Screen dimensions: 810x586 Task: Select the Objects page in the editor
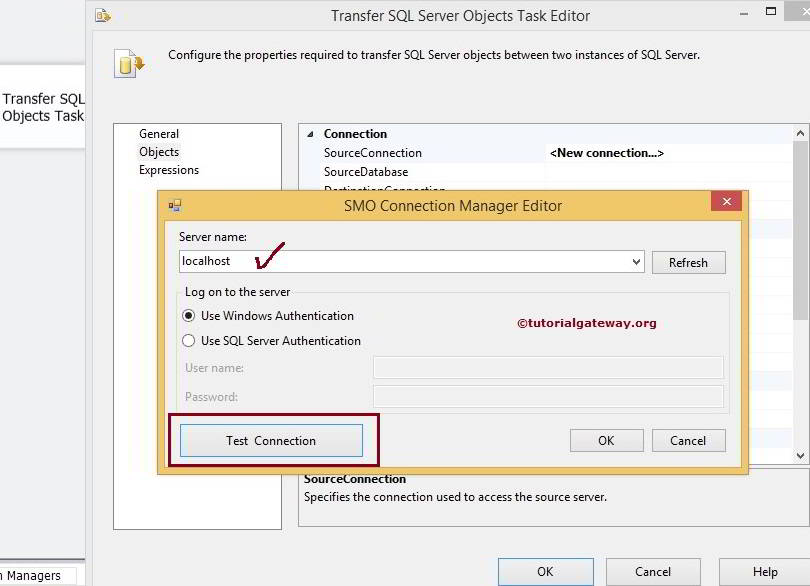click(x=160, y=151)
